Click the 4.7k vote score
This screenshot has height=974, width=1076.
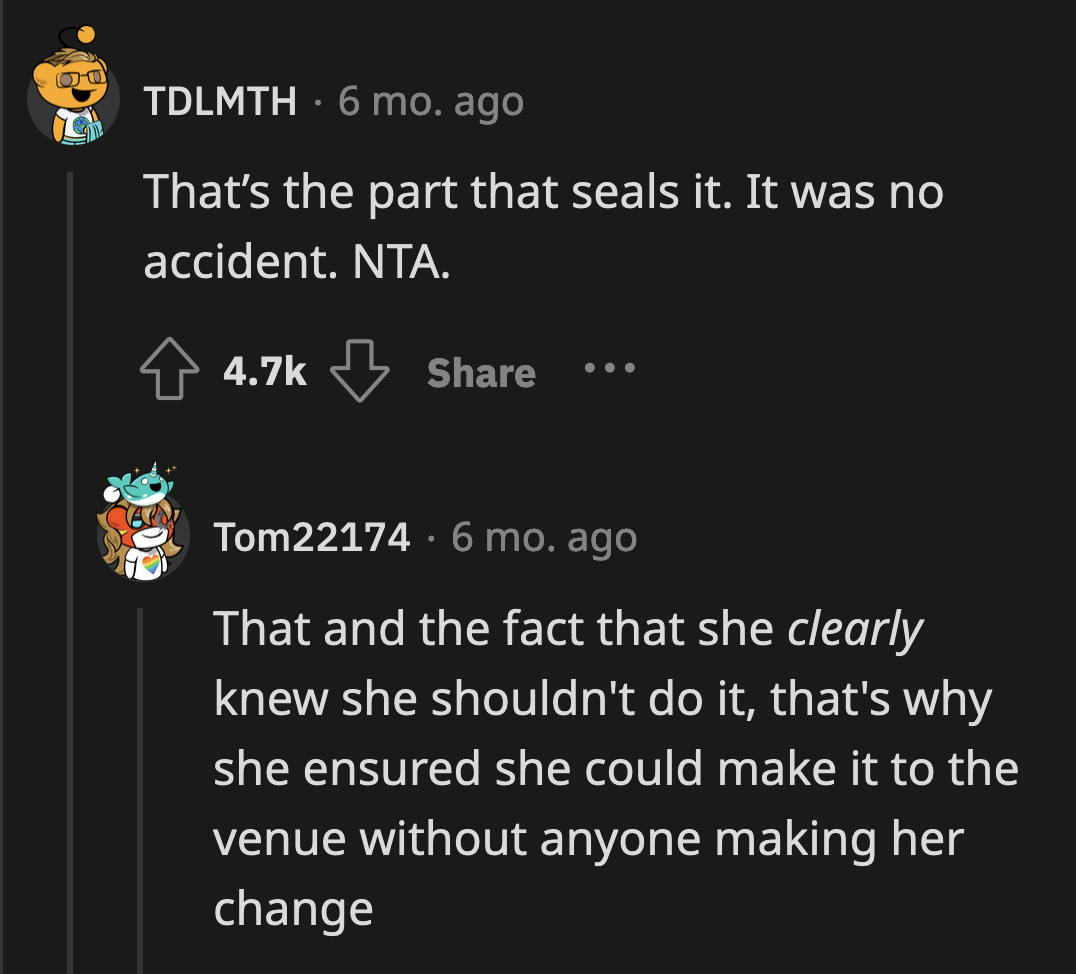[x=264, y=373]
